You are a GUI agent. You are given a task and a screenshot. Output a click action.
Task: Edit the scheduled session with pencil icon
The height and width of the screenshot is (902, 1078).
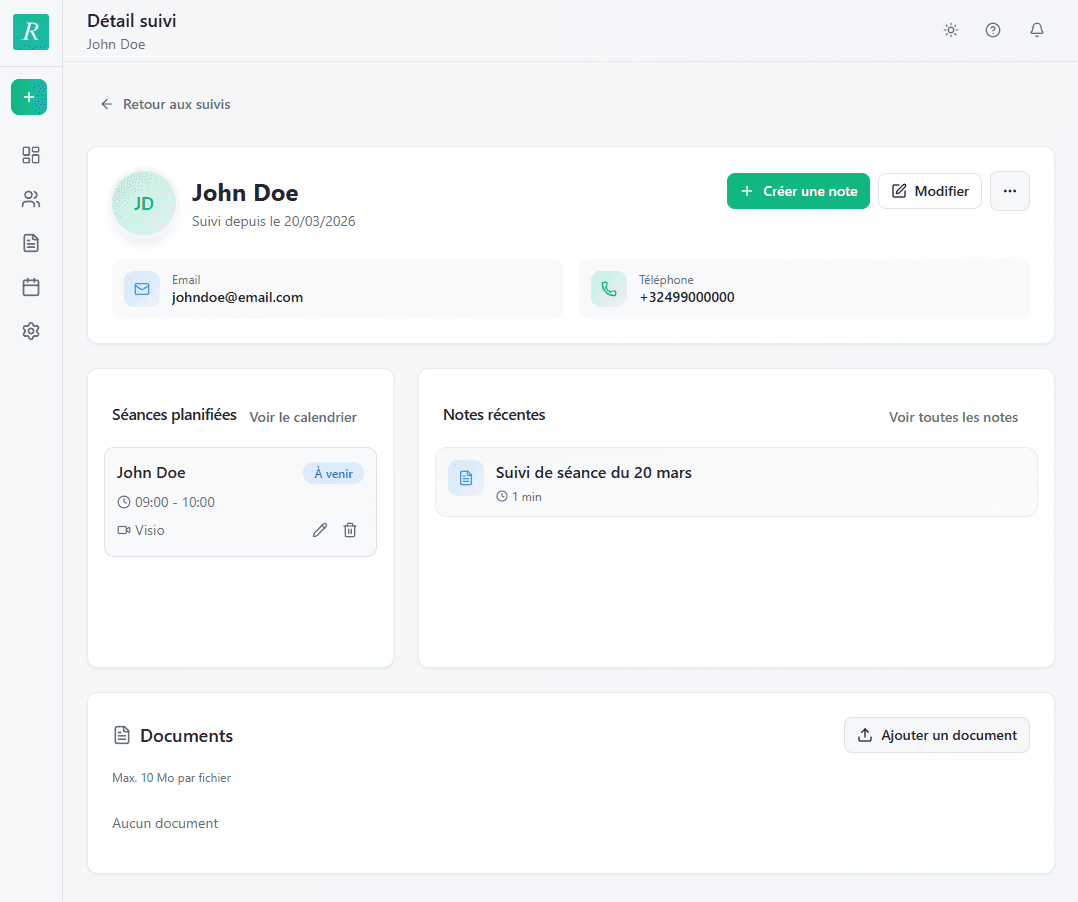(320, 530)
